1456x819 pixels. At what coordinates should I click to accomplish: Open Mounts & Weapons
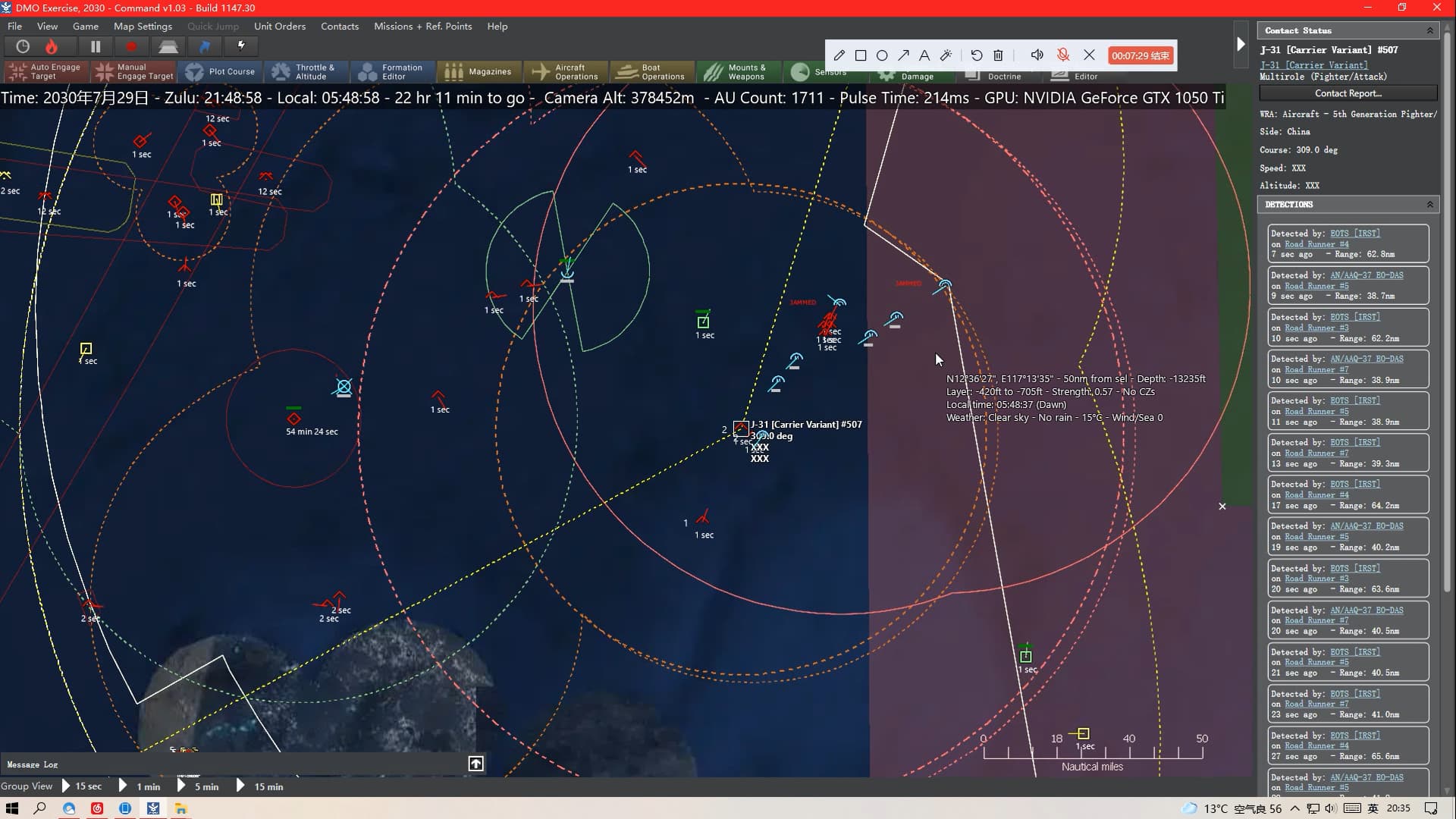click(x=739, y=71)
